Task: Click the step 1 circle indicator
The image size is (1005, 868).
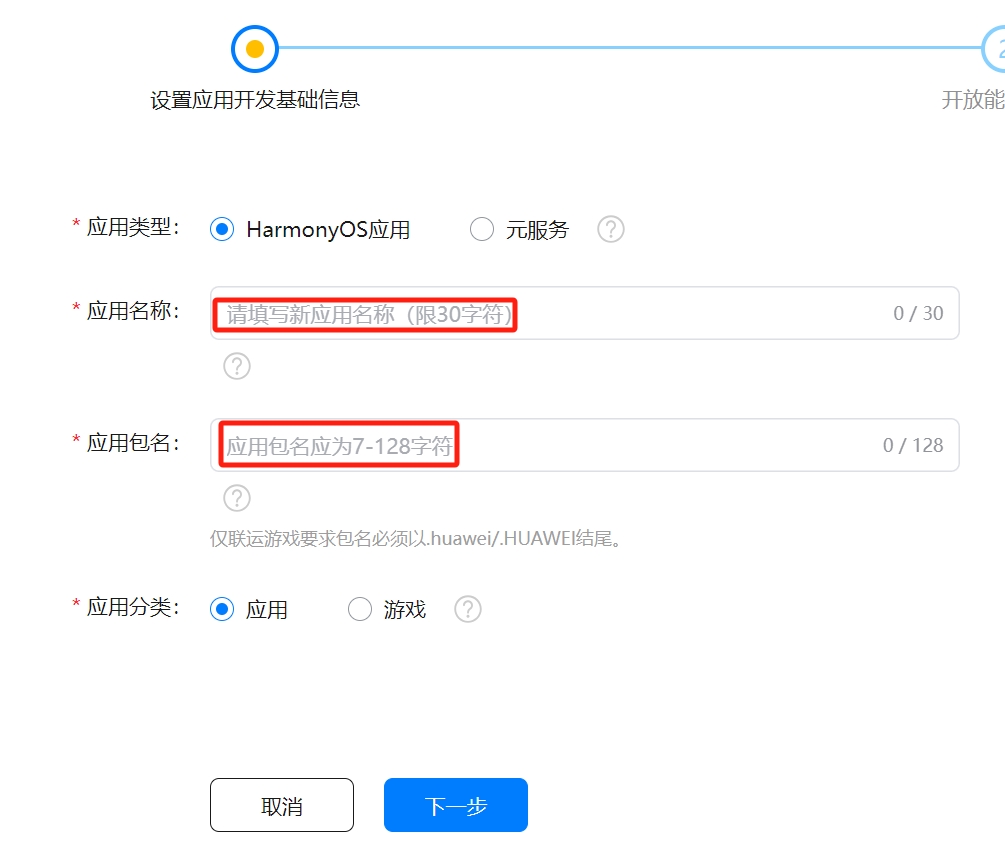Action: 254,48
